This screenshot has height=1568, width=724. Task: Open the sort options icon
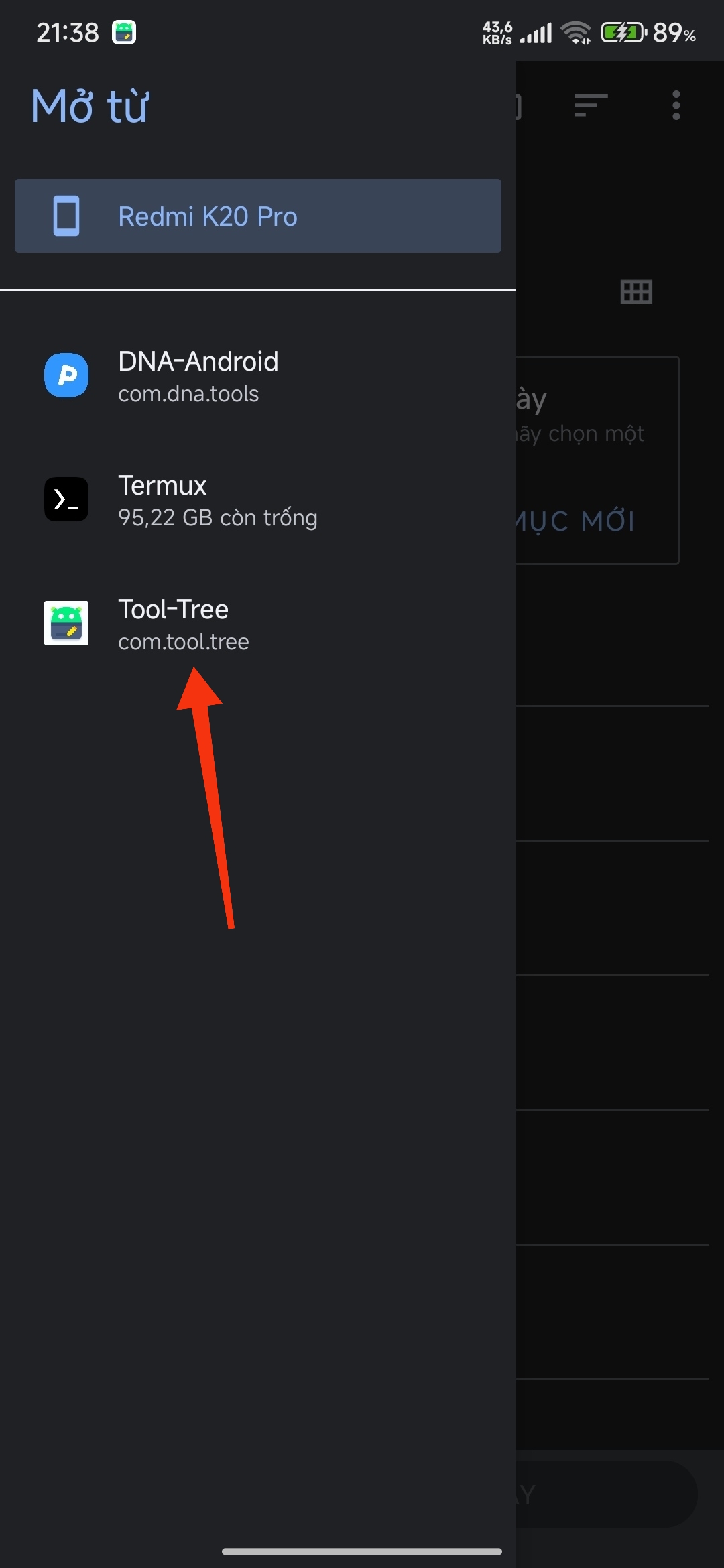click(591, 105)
